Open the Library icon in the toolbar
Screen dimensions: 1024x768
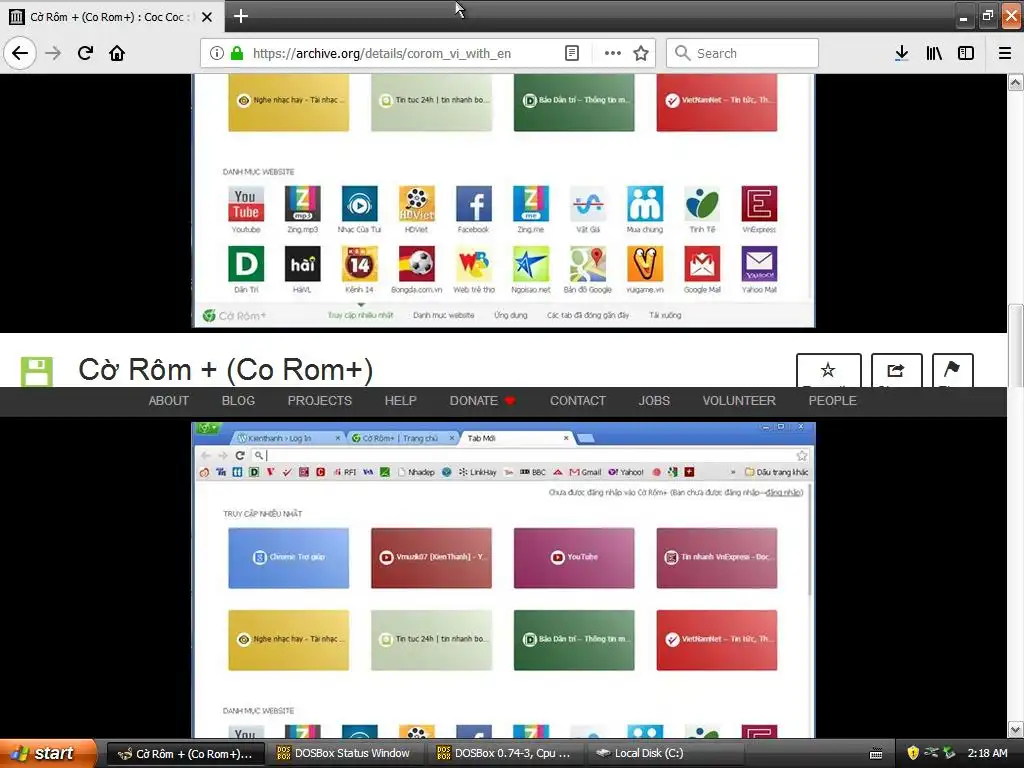(x=934, y=53)
